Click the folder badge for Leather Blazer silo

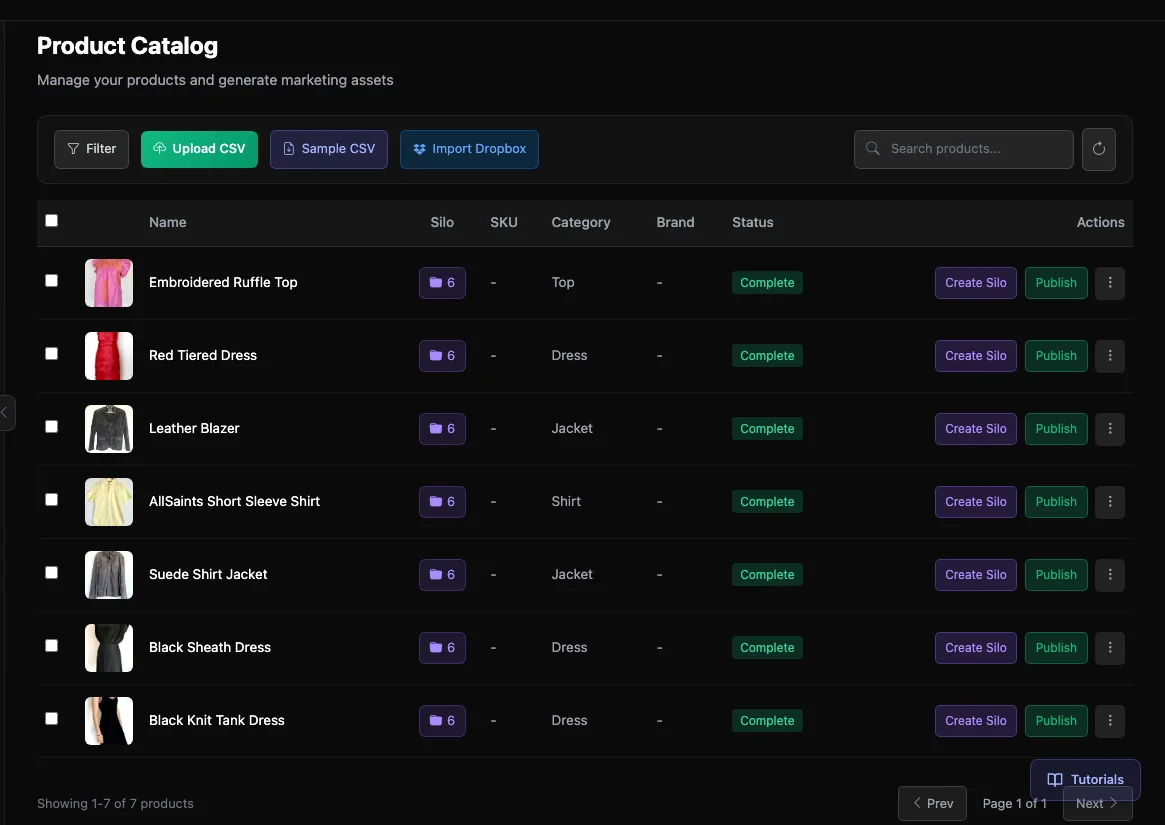pyautogui.click(x=442, y=428)
